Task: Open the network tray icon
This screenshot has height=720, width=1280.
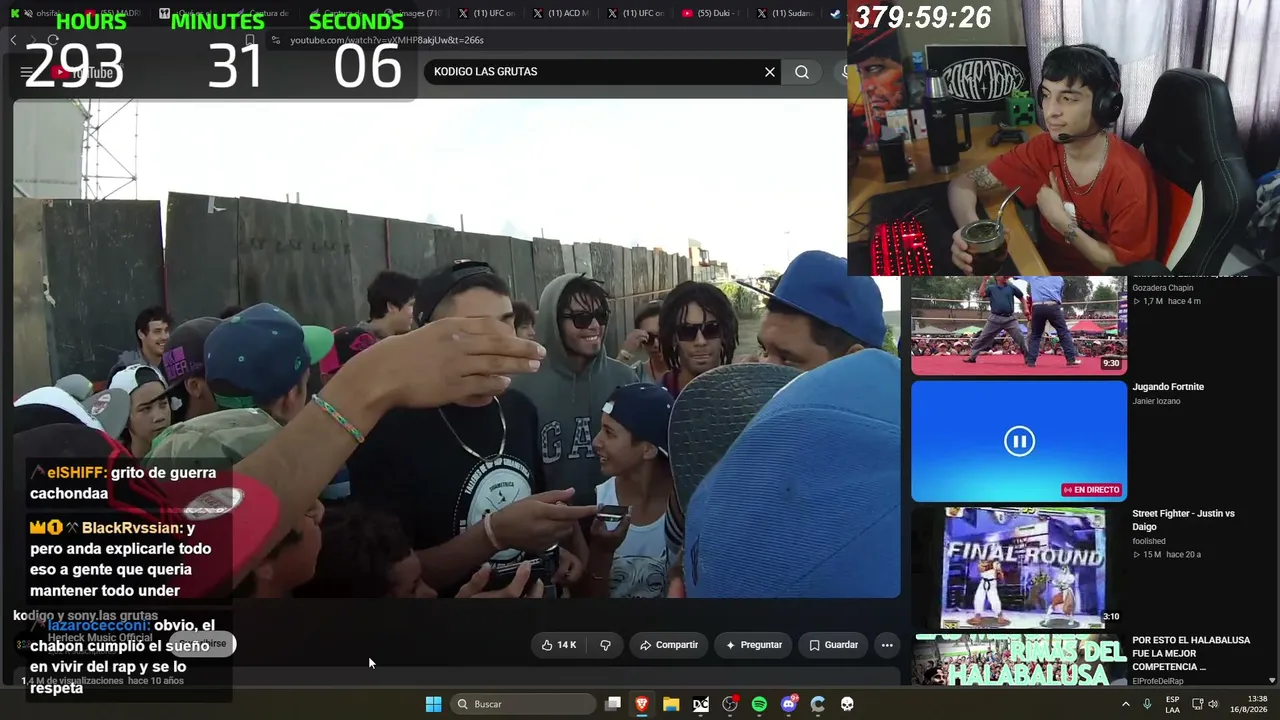Action: point(1197,704)
